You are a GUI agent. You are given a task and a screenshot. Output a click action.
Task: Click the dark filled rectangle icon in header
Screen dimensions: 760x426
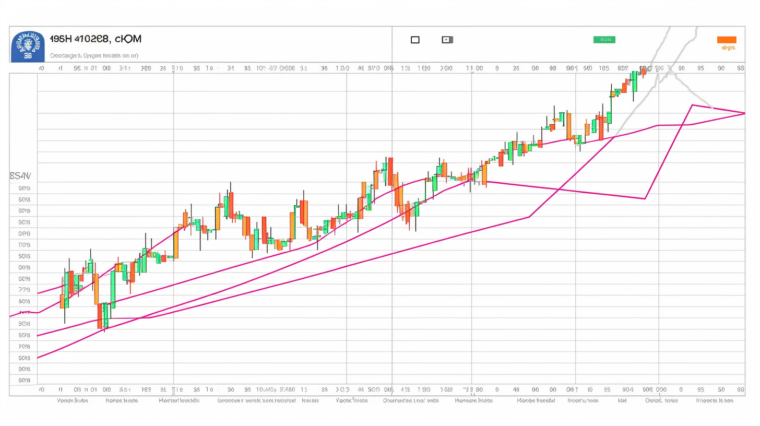(x=447, y=40)
